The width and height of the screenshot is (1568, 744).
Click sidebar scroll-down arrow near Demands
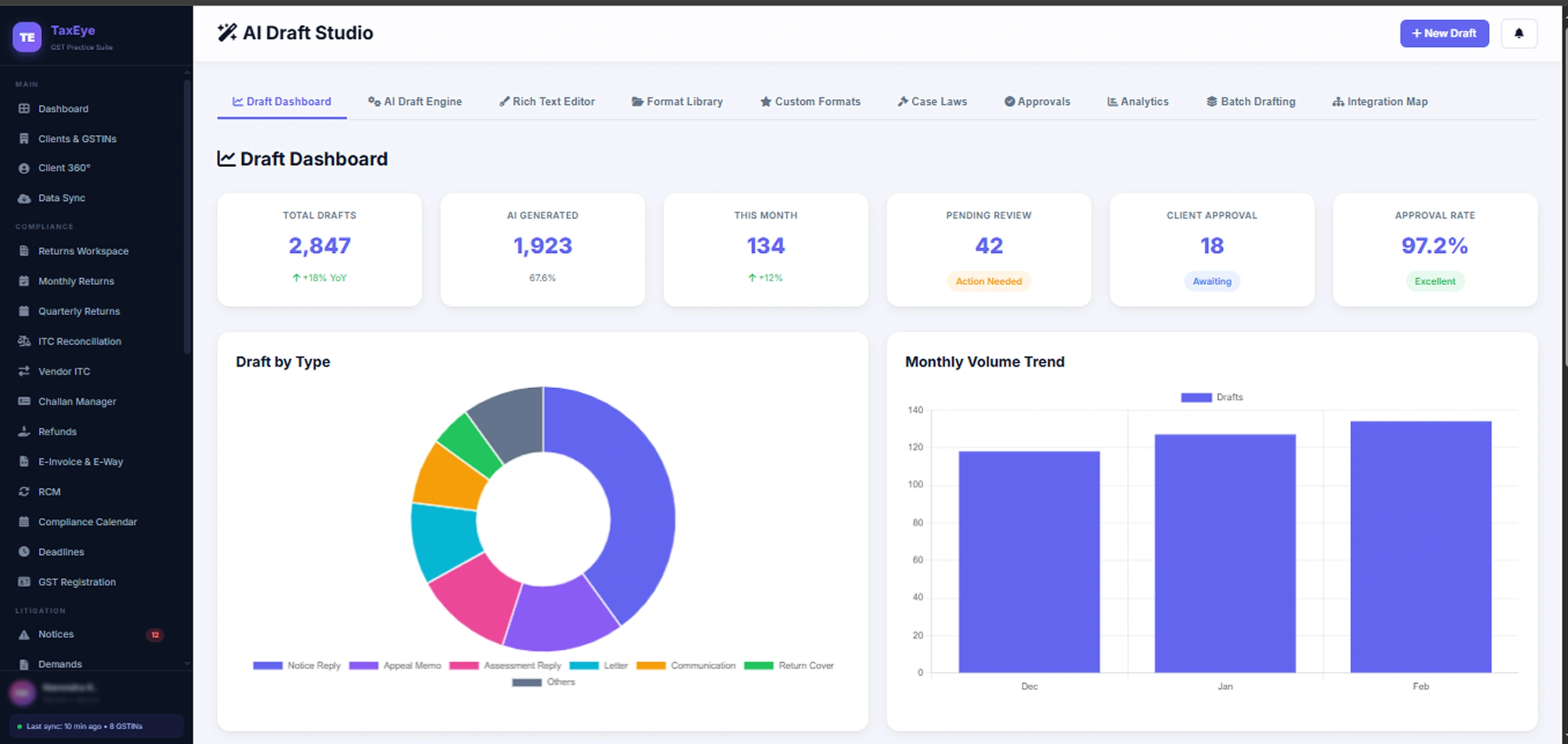click(x=187, y=664)
